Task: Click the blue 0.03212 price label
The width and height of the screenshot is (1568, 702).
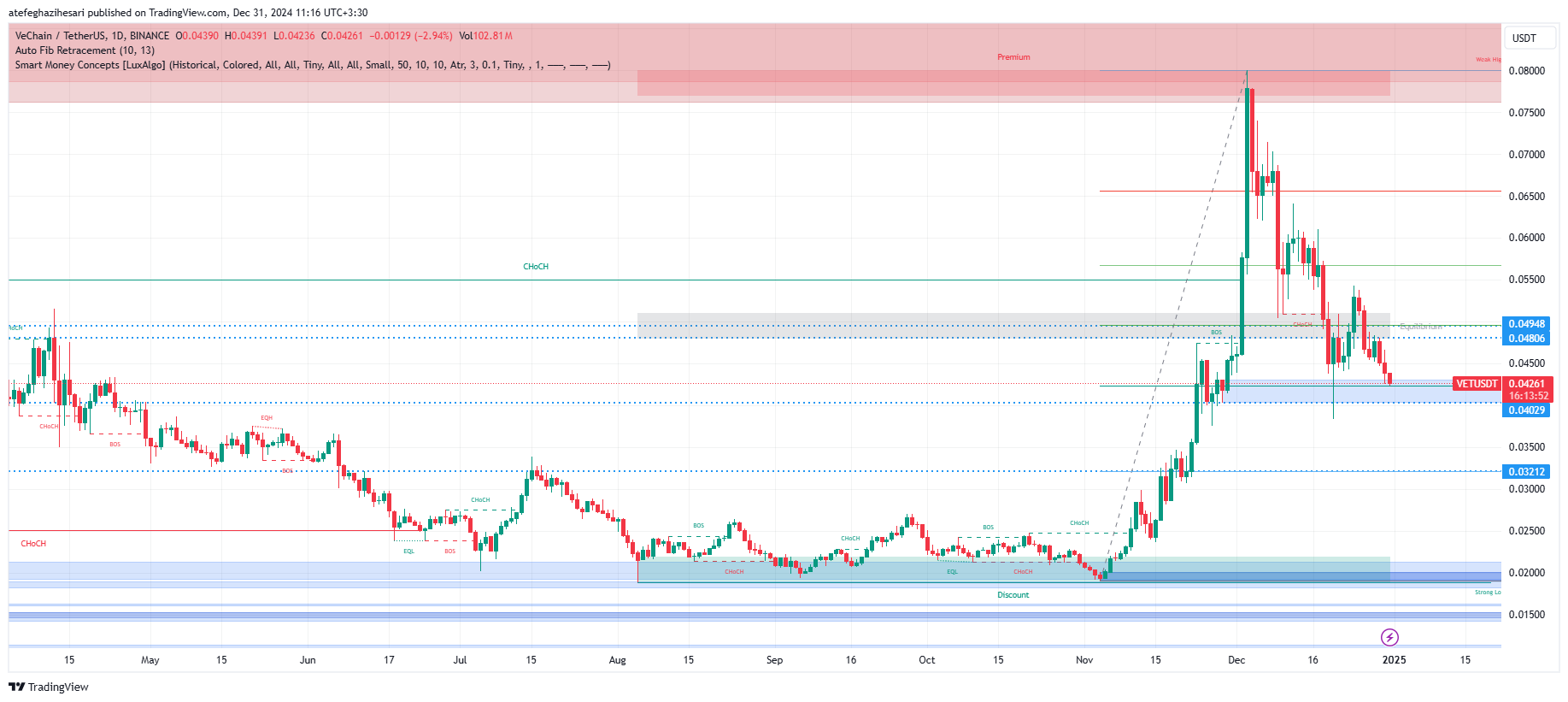Action: 1526,472
